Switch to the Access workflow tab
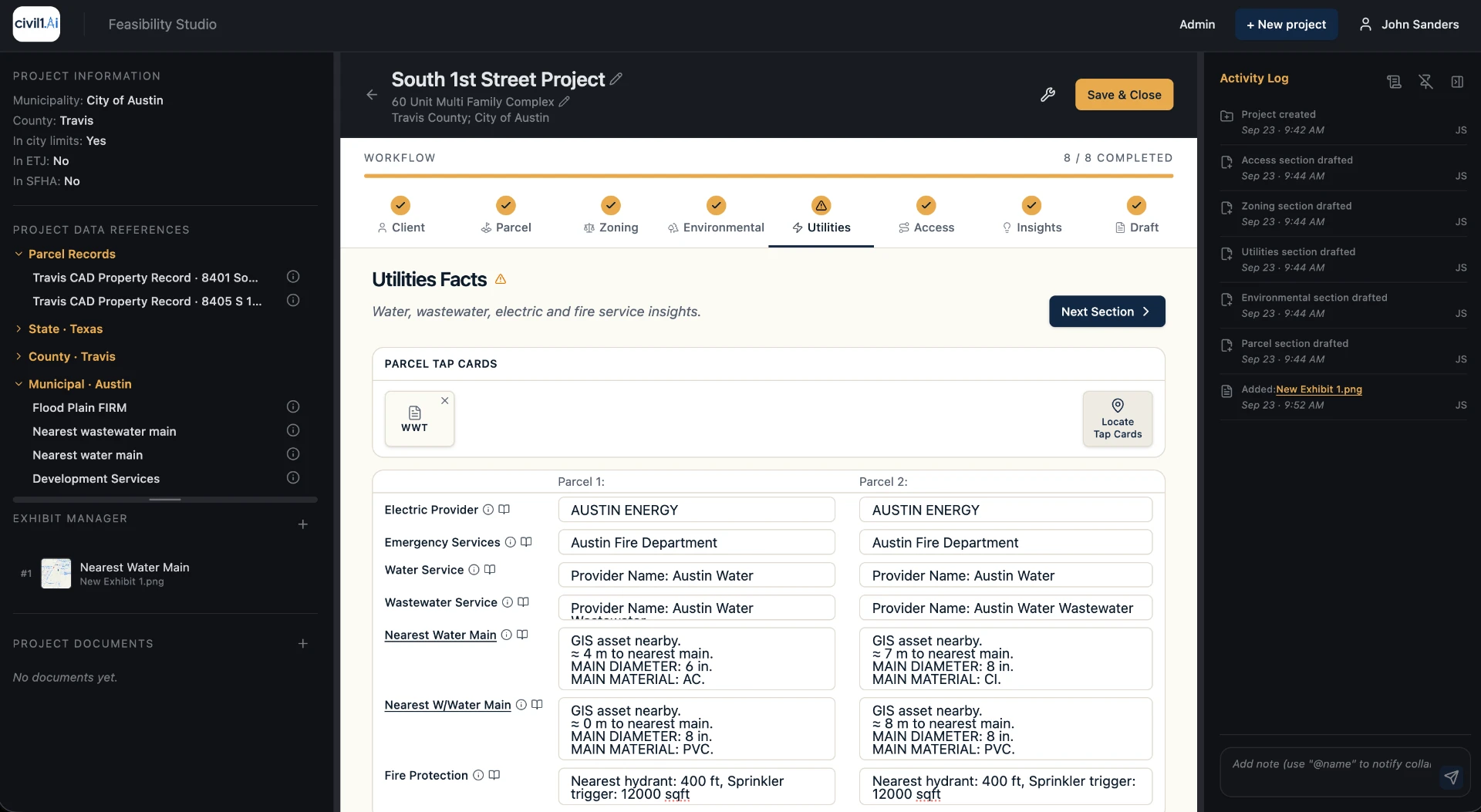1481x812 pixels. point(926,216)
